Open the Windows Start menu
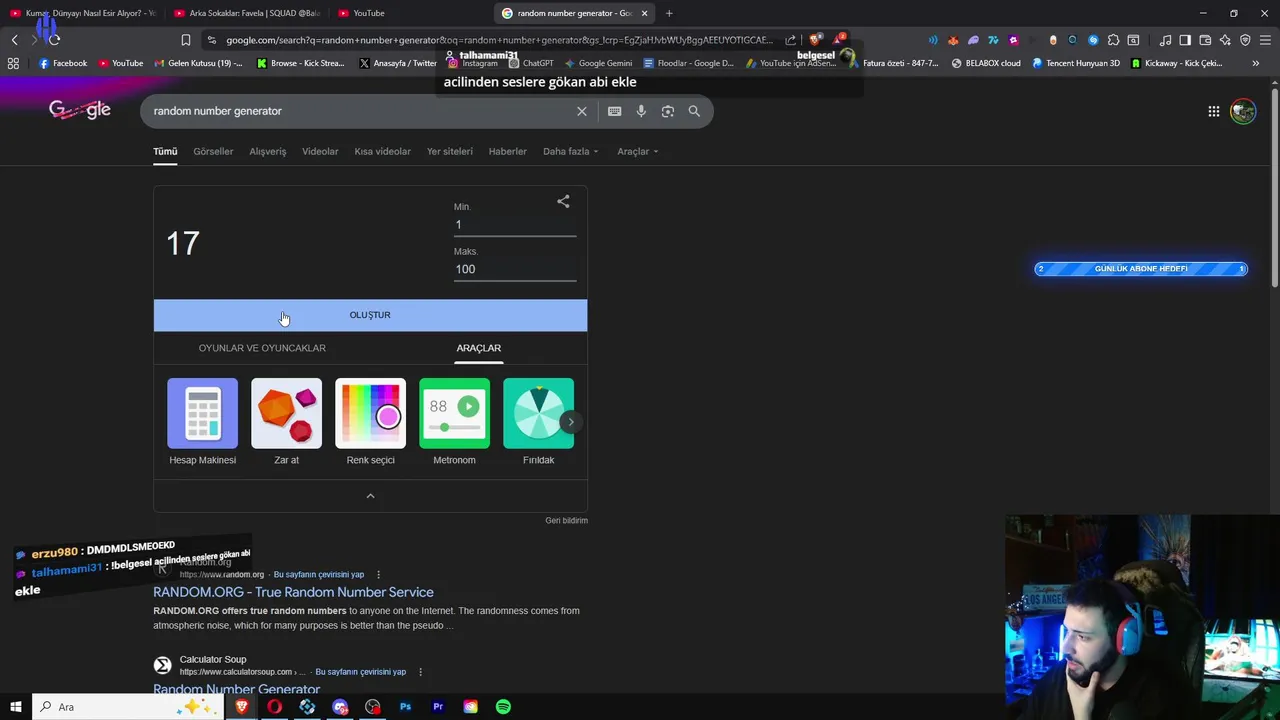Screen dimensions: 1280x720 click(15, 707)
